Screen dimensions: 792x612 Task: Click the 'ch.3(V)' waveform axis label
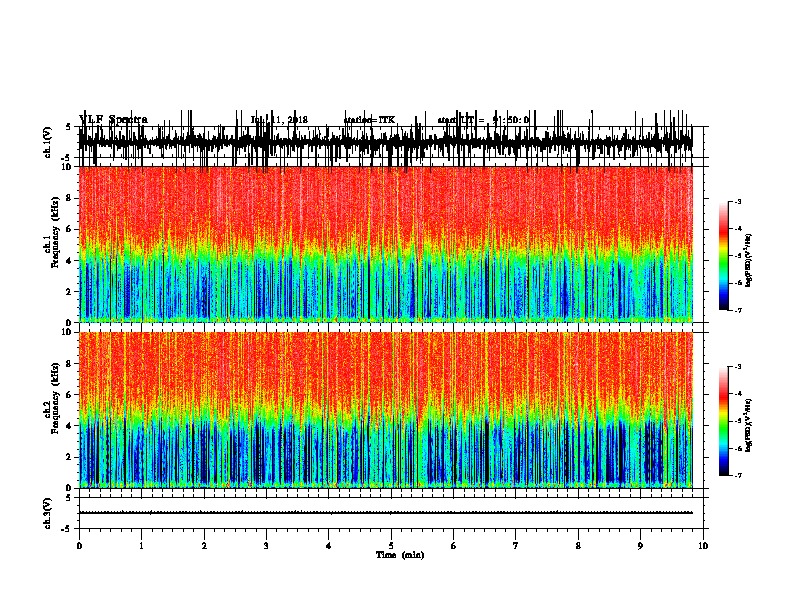pos(48,513)
